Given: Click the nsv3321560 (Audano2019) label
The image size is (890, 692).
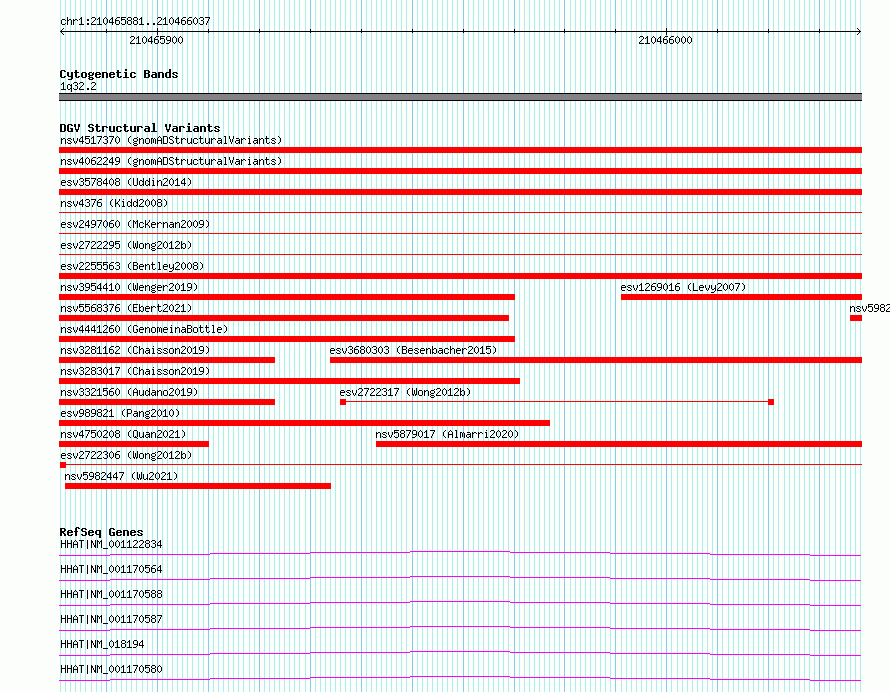Looking at the screenshot, I should point(129,392).
